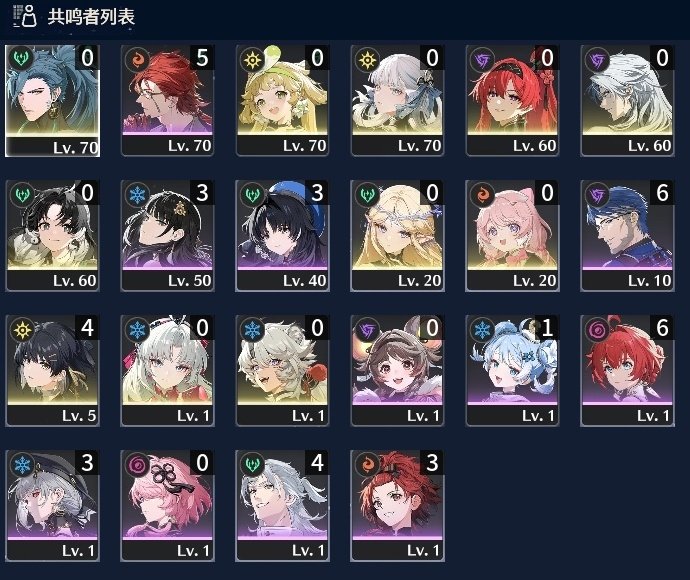Open the blonde girl with green headband Lv. 70 card
Image resolution: width=690 pixels, height=580 pixels.
coord(282,100)
